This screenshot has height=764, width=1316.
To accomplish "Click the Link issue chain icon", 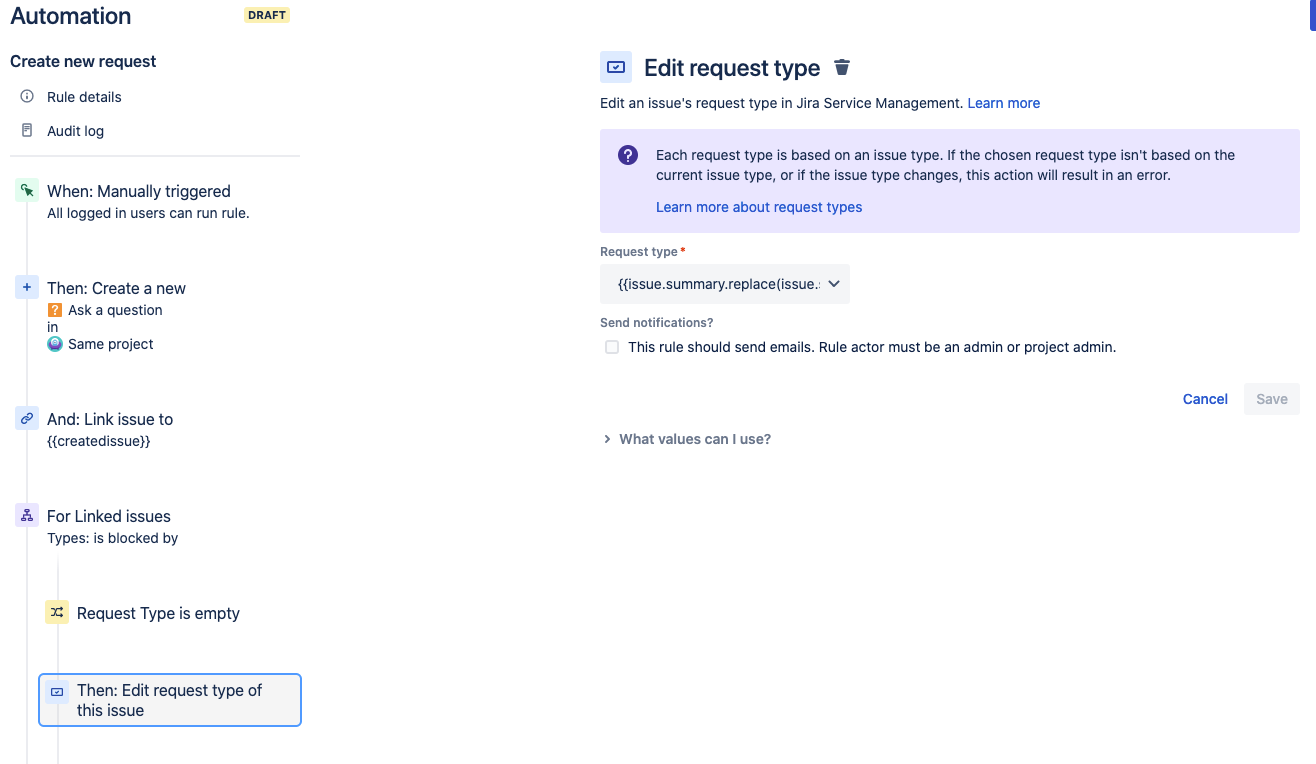I will click(x=26, y=417).
